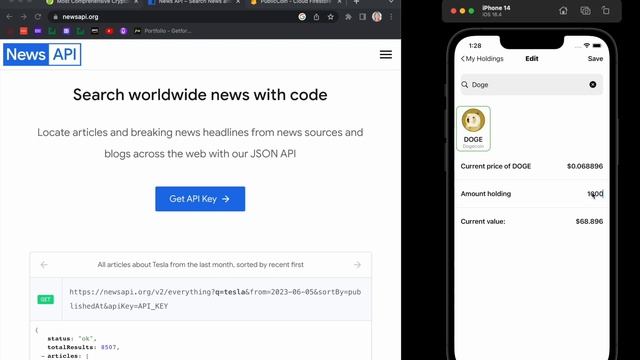Open the Portfolio bookmark
Viewport: 640px width, 360px height.
(x=162, y=31)
